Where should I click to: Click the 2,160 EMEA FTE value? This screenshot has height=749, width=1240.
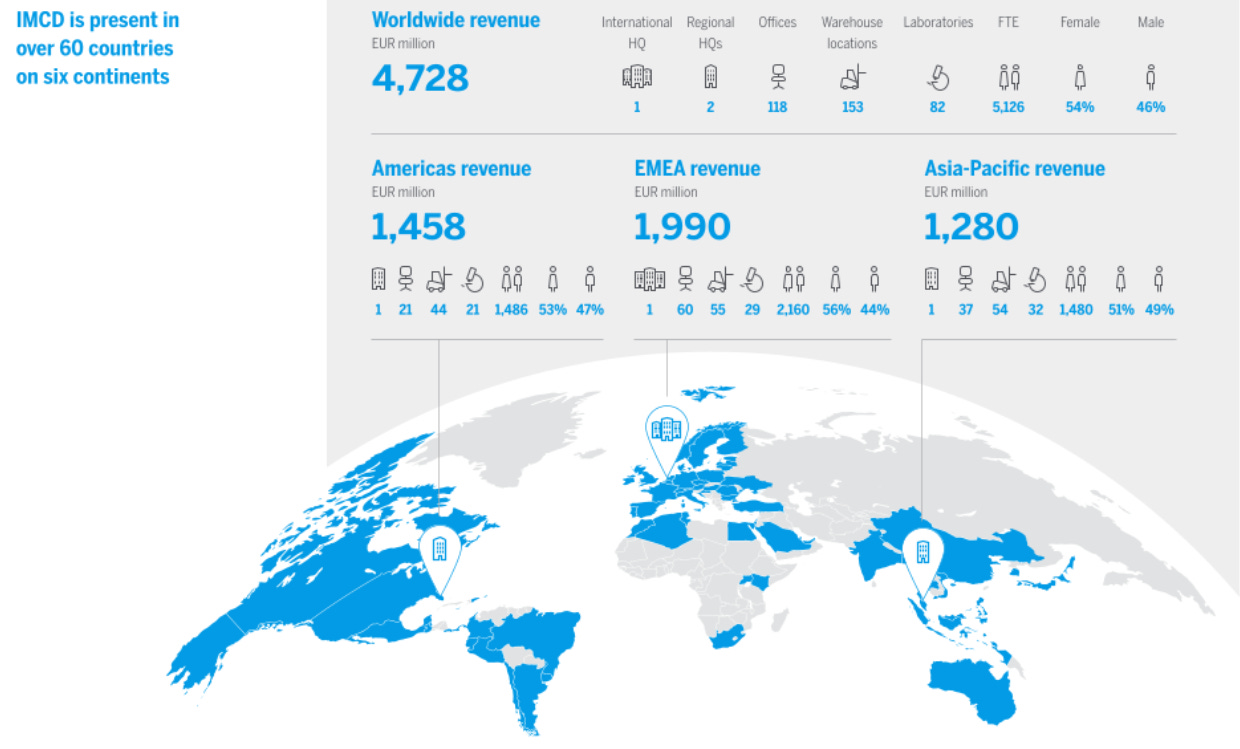click(793, 310)
